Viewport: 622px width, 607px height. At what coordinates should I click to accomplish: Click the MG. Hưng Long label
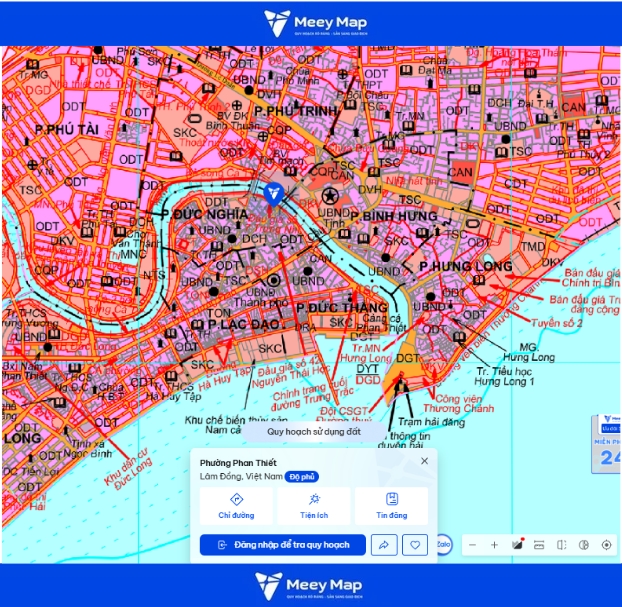point(529,352)
